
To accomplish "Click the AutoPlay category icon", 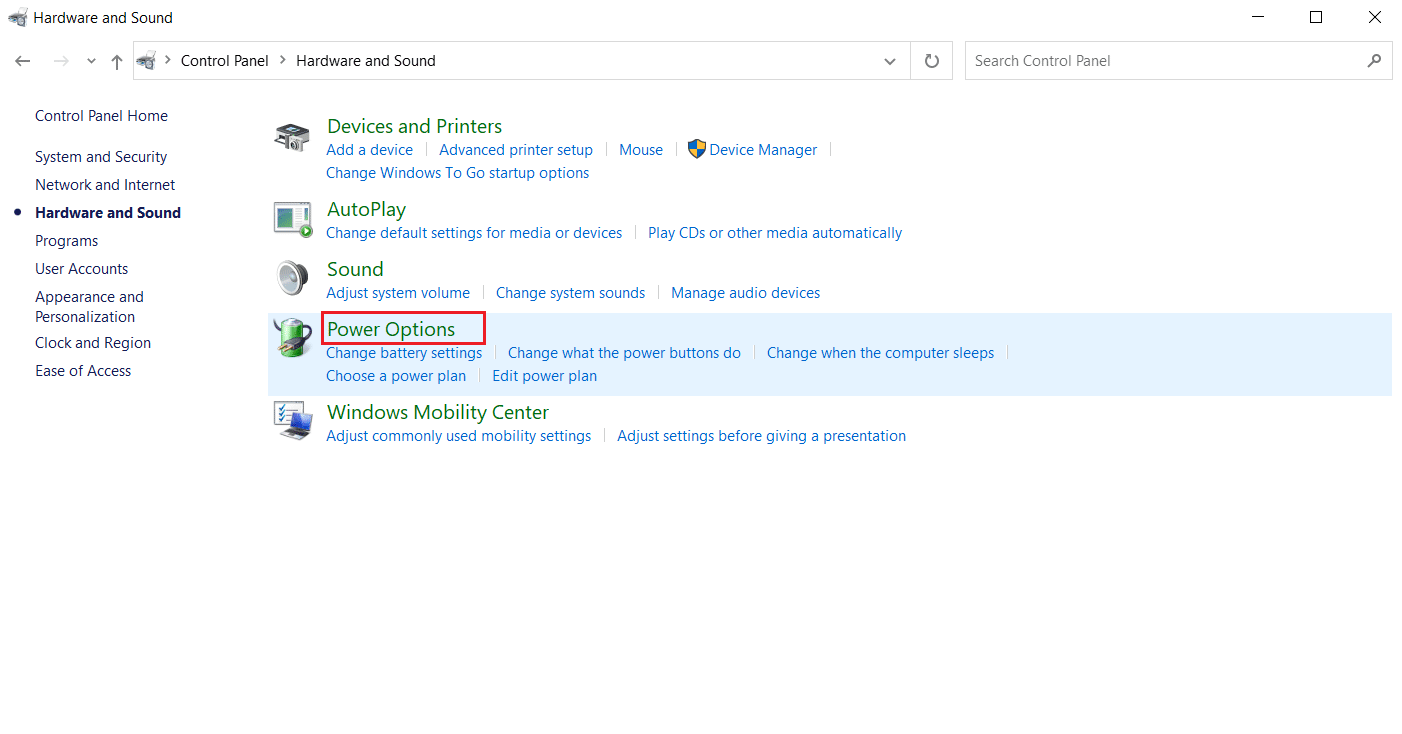I will pyautogui.click(x=292, y=218).
